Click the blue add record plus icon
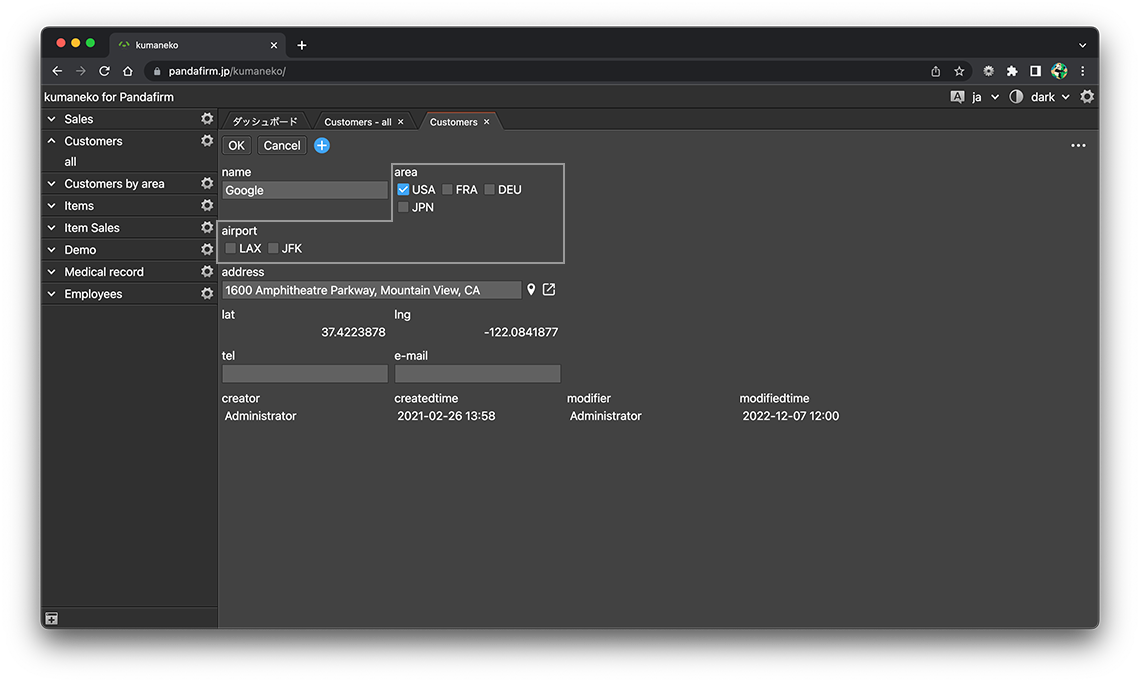Image resolution: width=1140 pixels, height=683 pixels. coord(322,146)
